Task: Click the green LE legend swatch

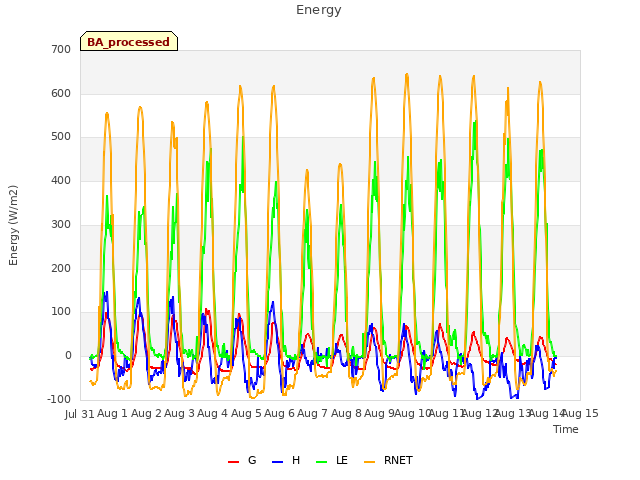Action: point(322,462)
